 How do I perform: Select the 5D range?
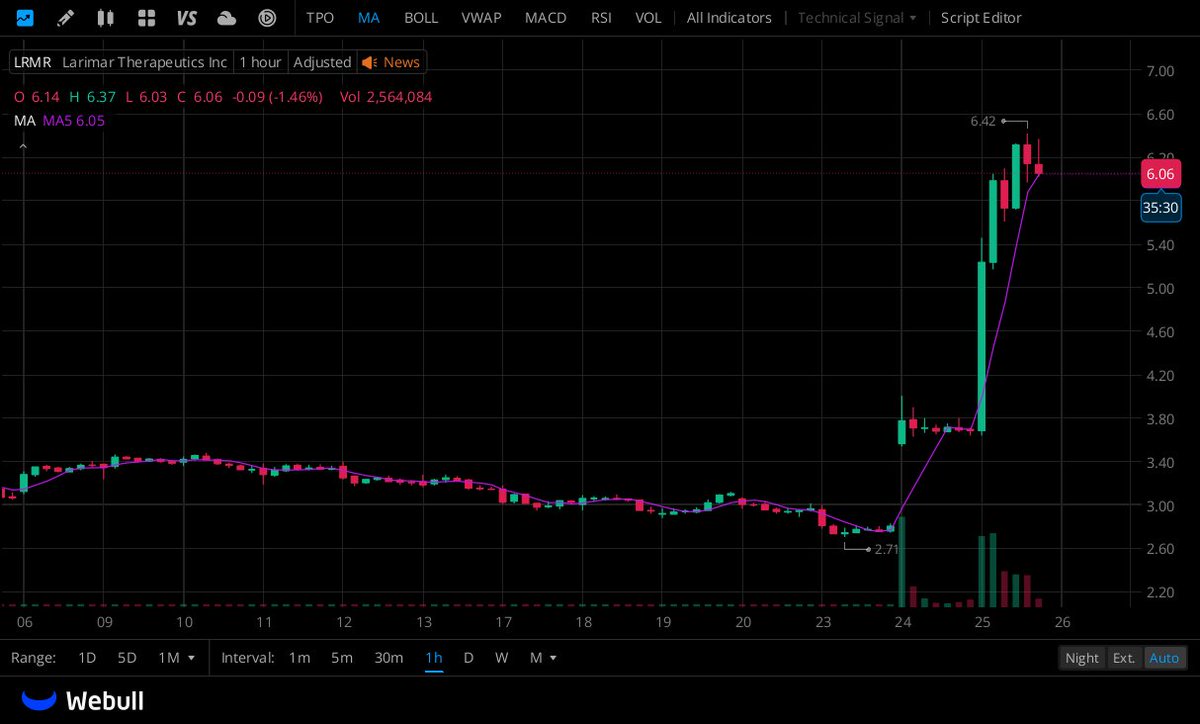click(x=127, y=658)
